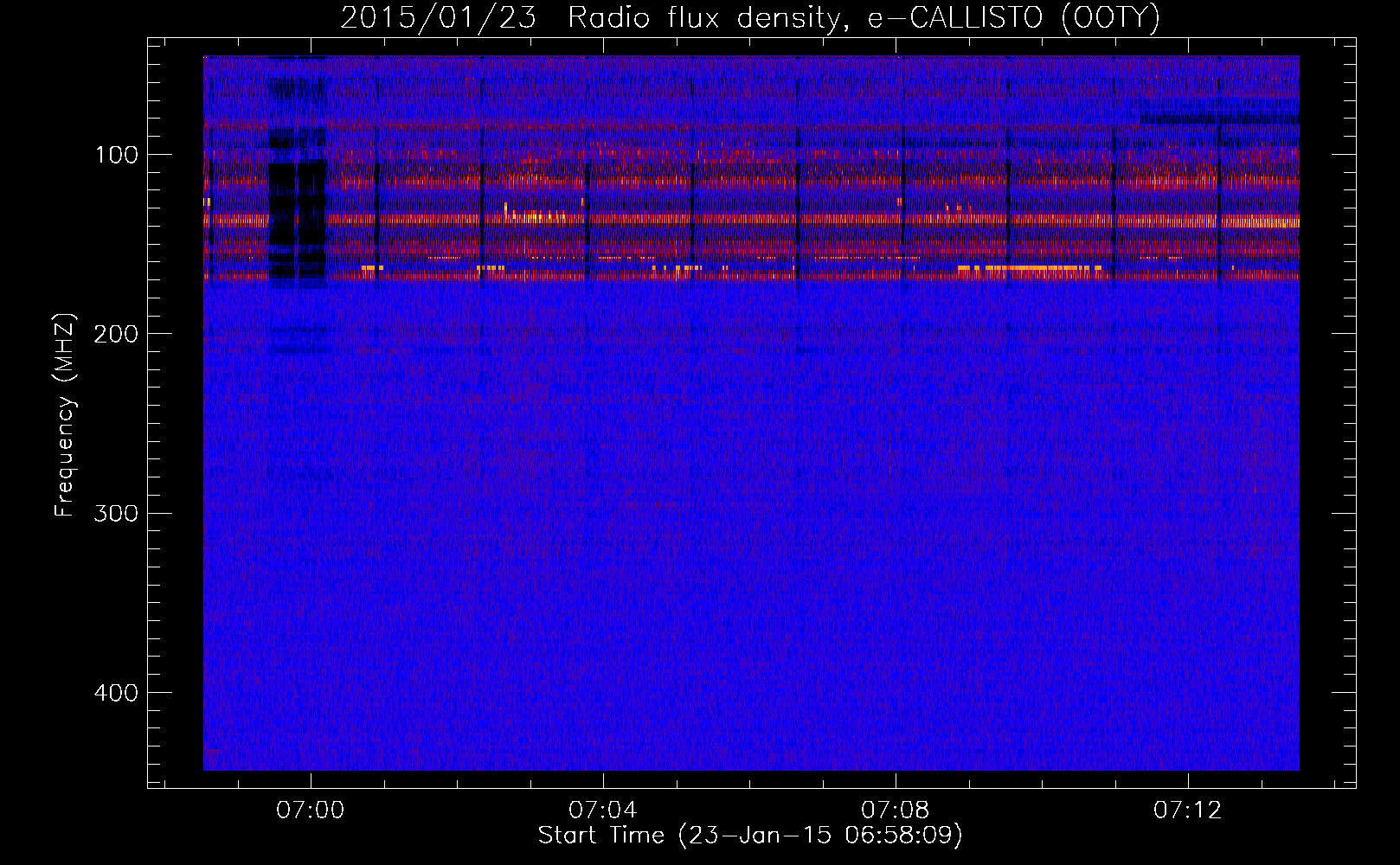Click the long bright yellow emission streak after 07:09
Image resolution: width=1400 pixels, height=865 pixels.
coord(1030,269)
